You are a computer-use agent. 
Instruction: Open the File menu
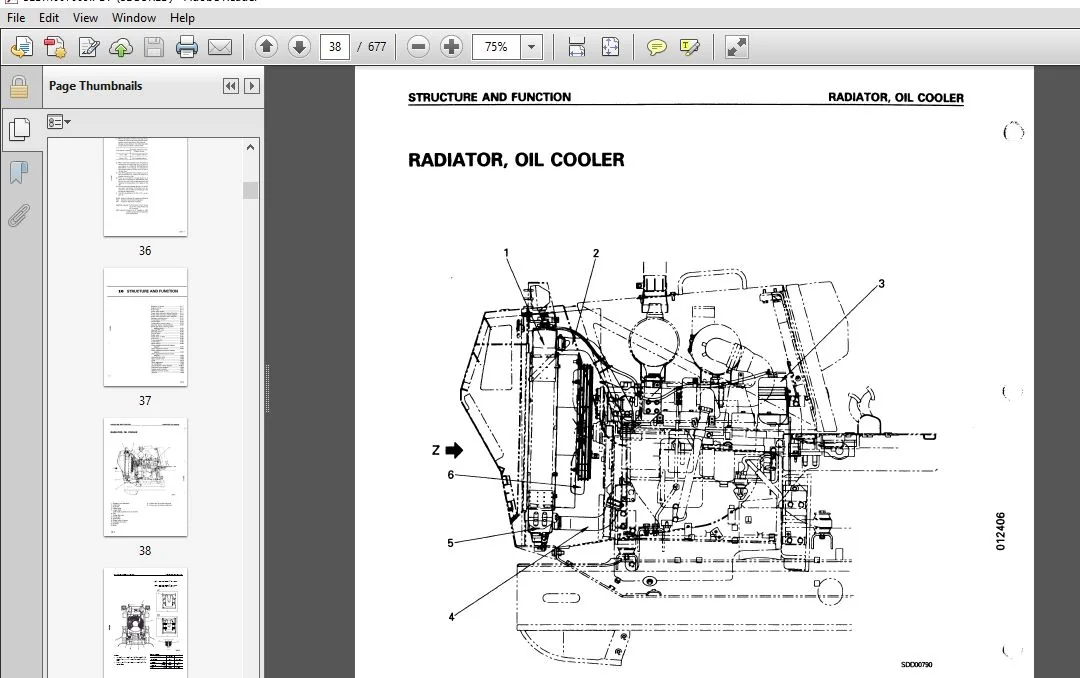(16, 18)
